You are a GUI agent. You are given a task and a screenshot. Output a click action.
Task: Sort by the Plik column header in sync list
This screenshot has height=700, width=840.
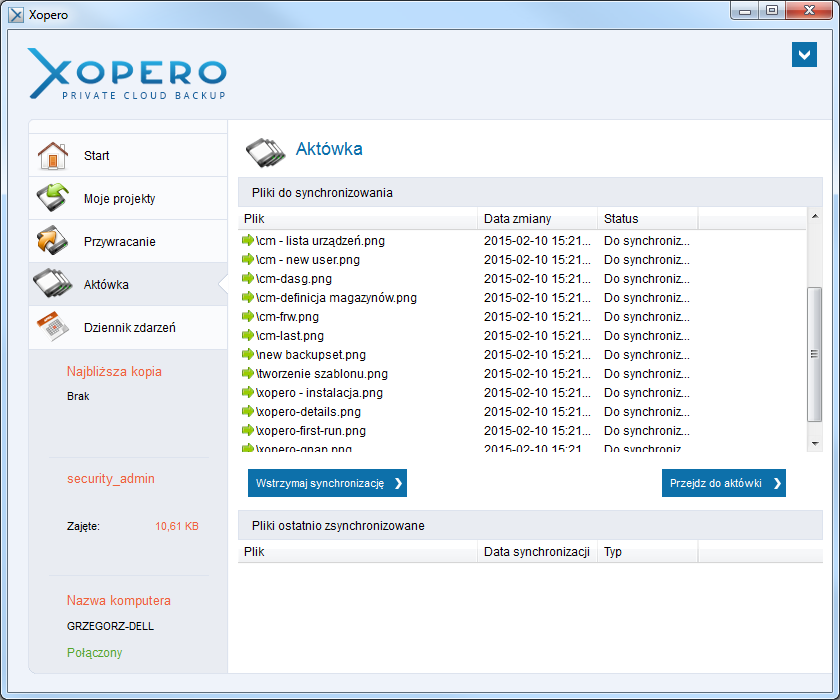click(x=358, y=219)
